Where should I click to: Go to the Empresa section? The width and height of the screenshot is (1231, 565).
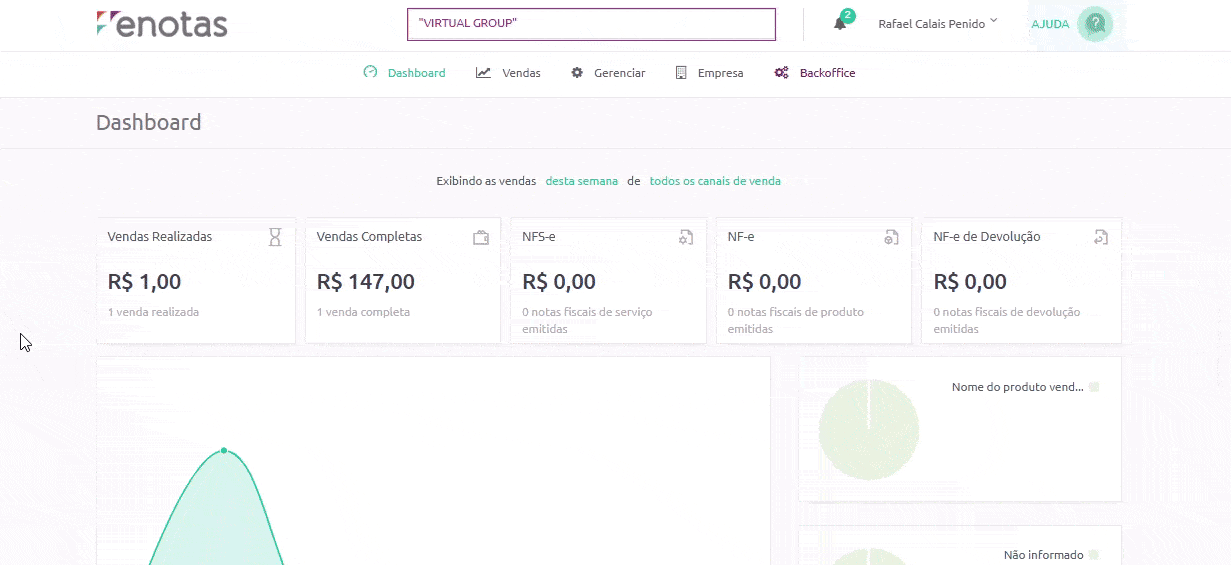tap(709, 73)
